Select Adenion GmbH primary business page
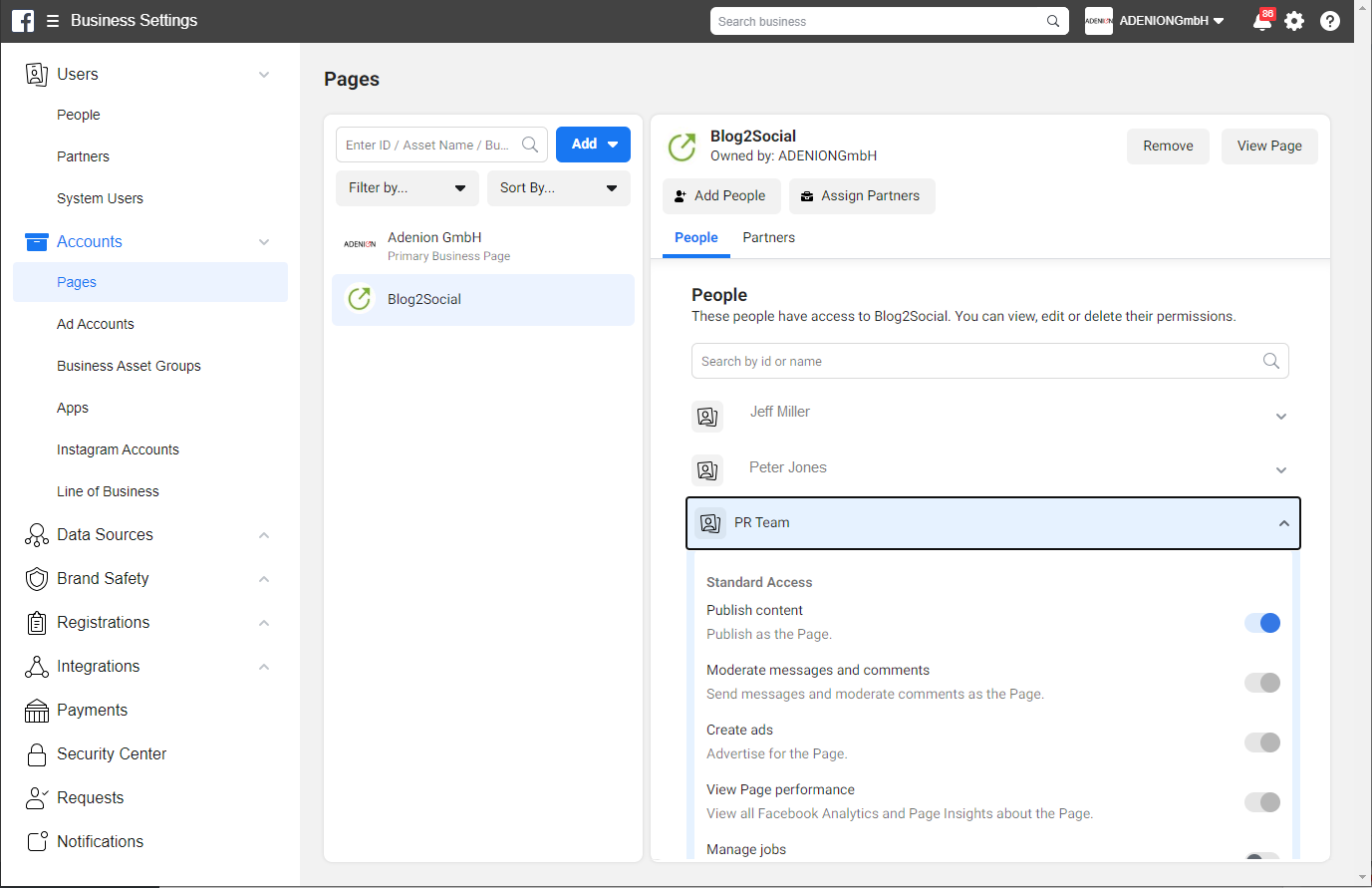Viewport: 1372px width, 888px height. point(483,246)
